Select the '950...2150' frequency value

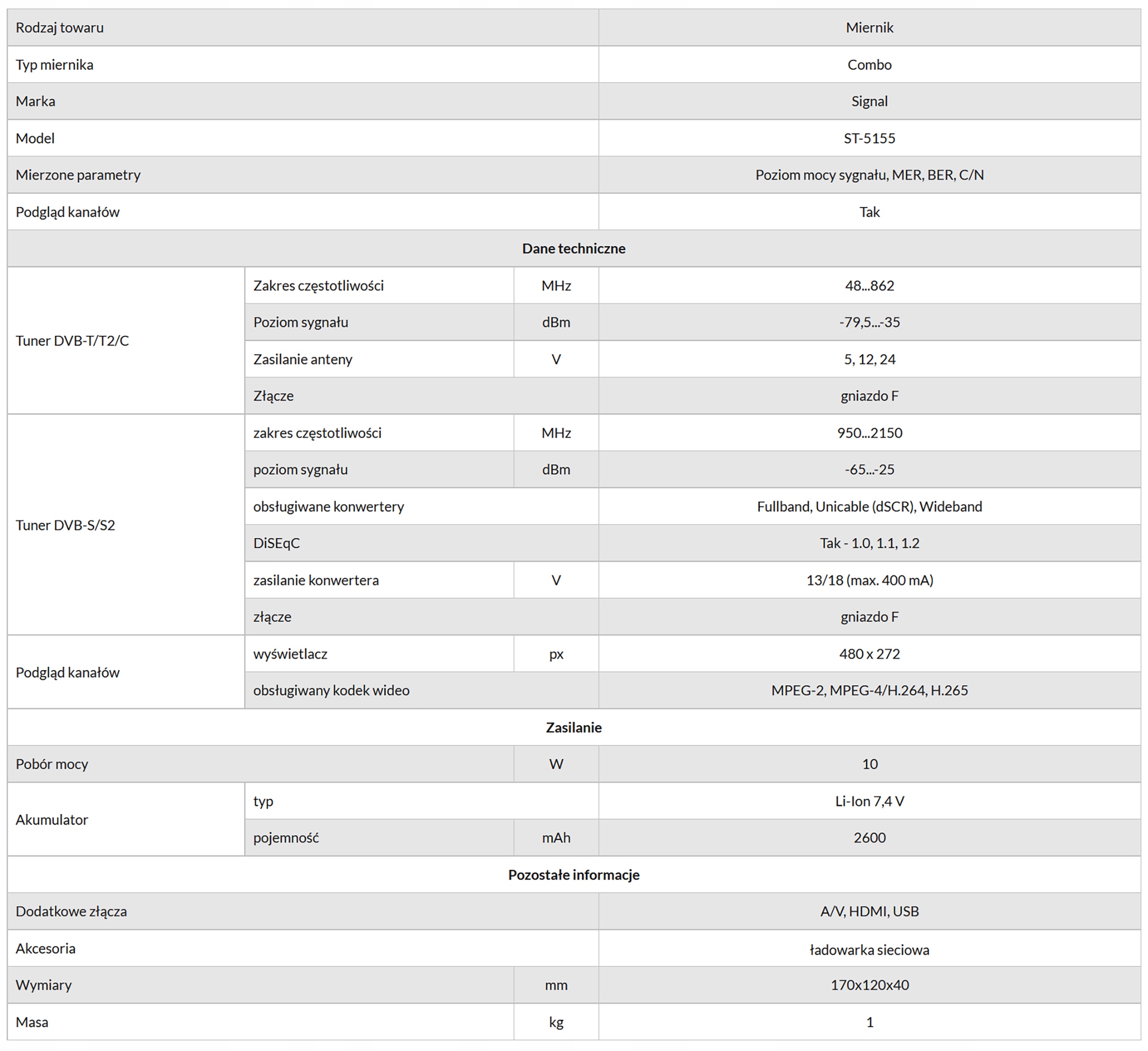[x=869, y=433]
